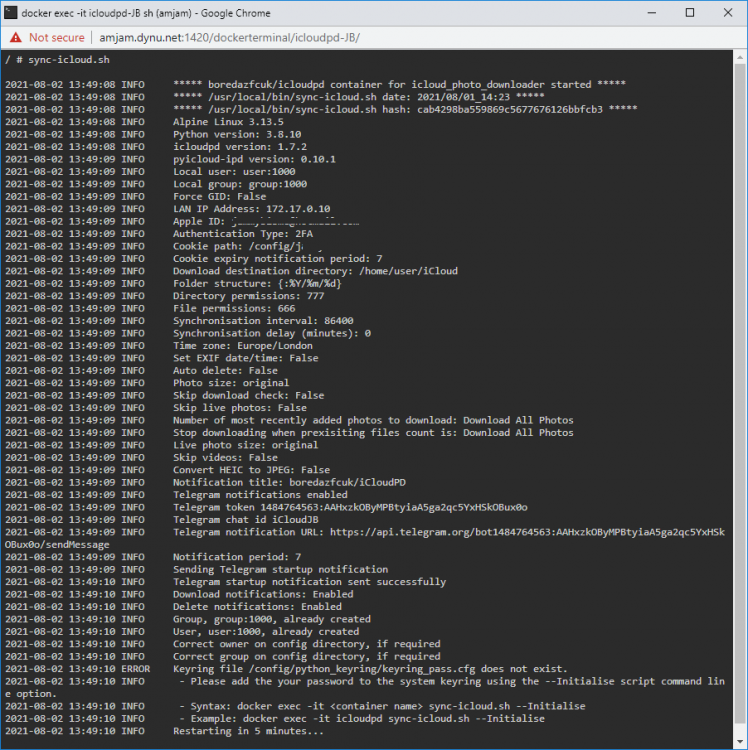Click the terminal window icon in title bar
Screen dimensions: 748x750
[x=11, y=13]
